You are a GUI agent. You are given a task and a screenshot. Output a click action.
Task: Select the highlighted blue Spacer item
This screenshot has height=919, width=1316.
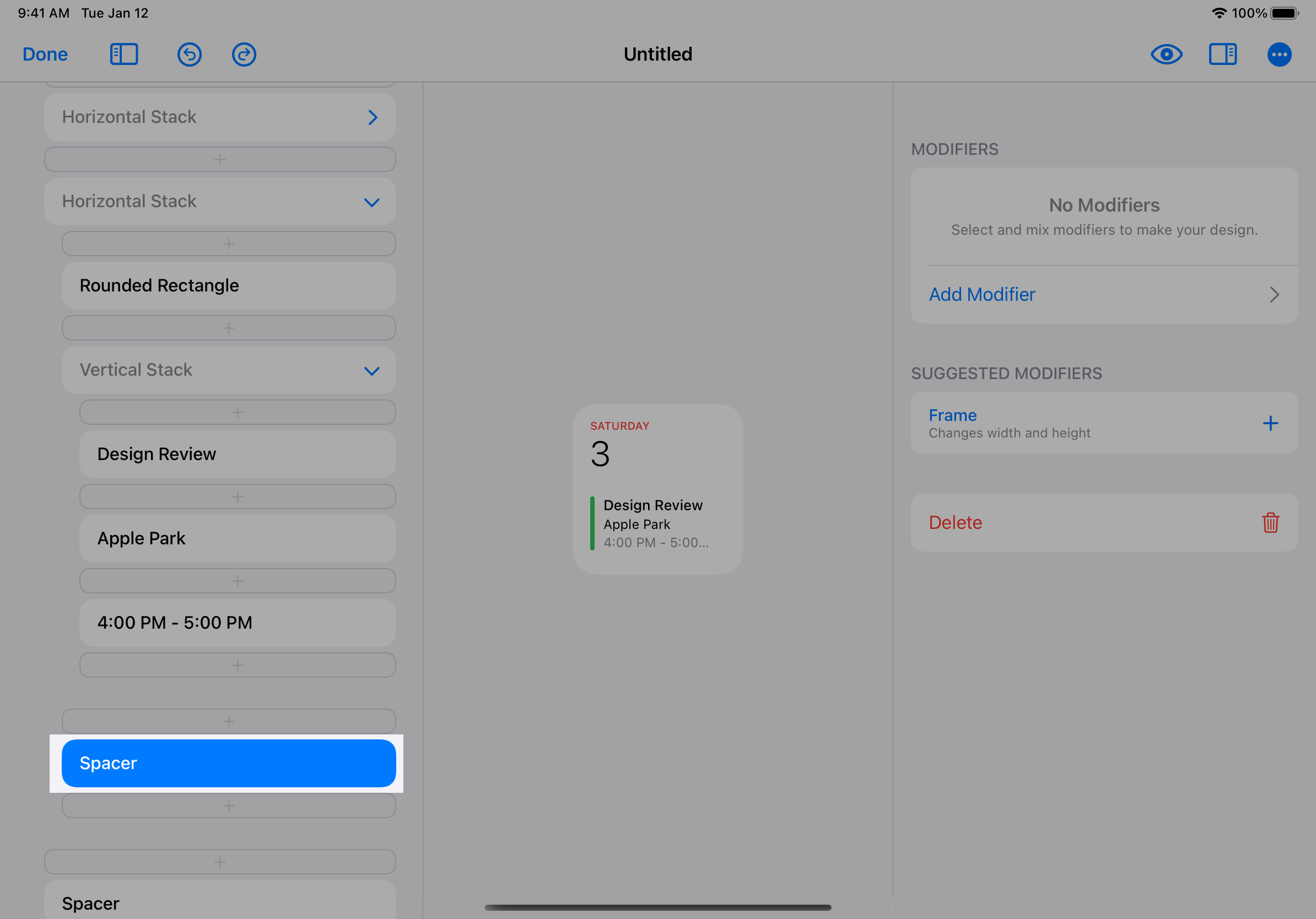228,763
